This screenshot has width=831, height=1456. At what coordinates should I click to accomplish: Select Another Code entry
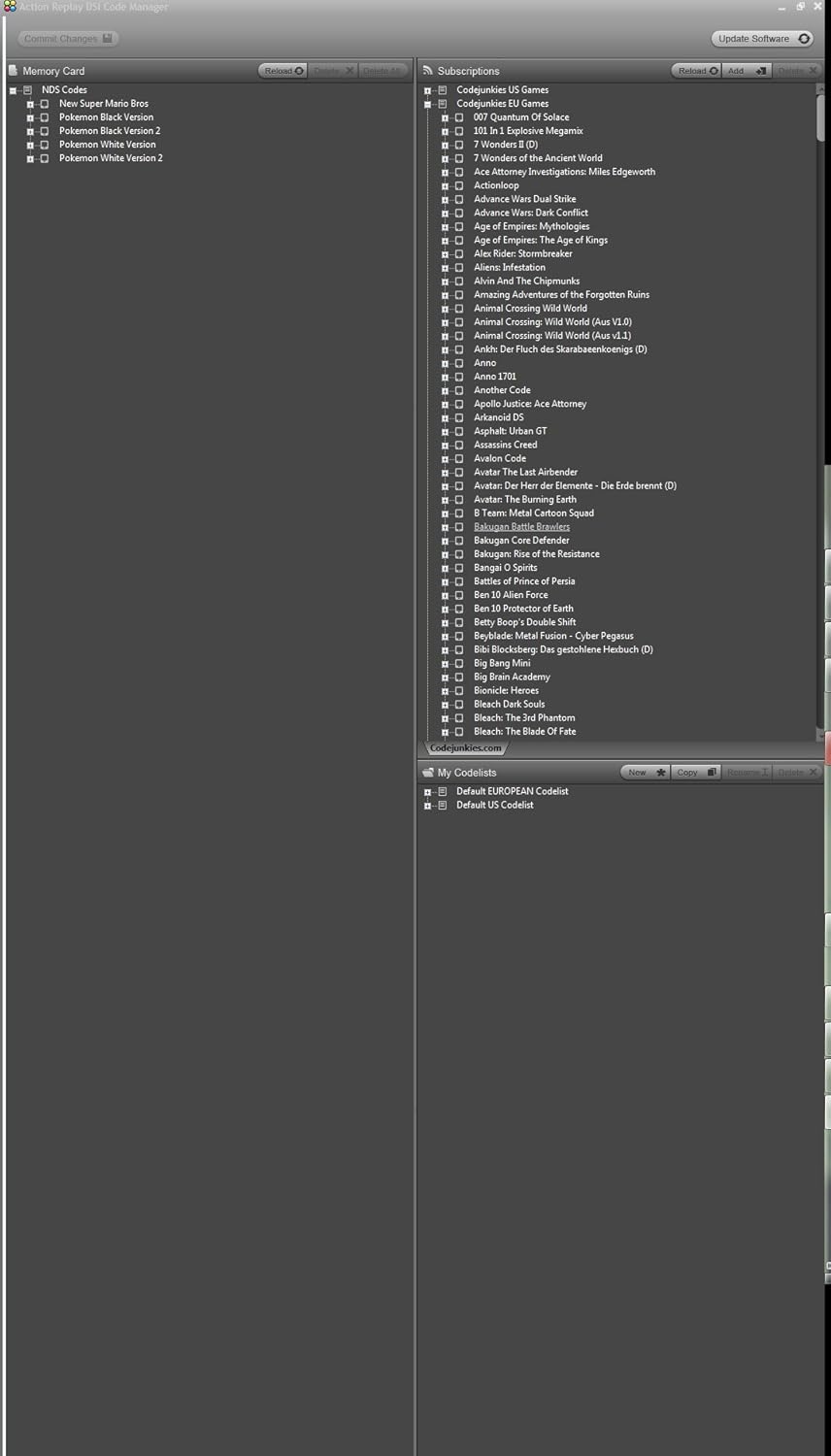pyautogui.click(x=502, y=390)
